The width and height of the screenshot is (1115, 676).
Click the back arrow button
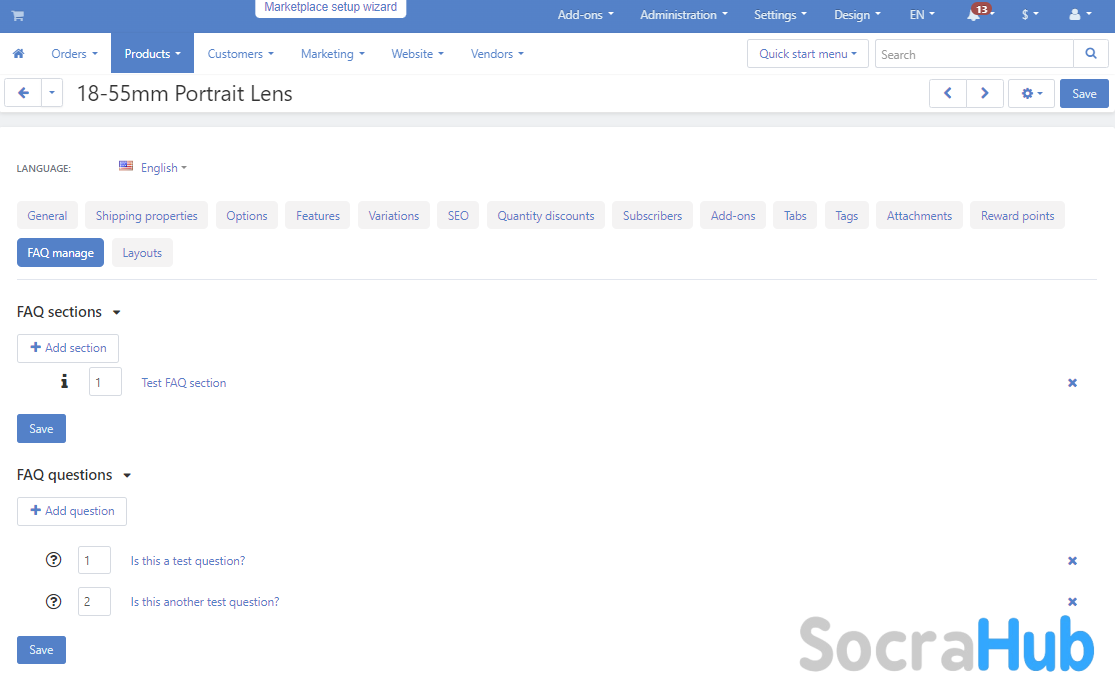pos(23,94)
